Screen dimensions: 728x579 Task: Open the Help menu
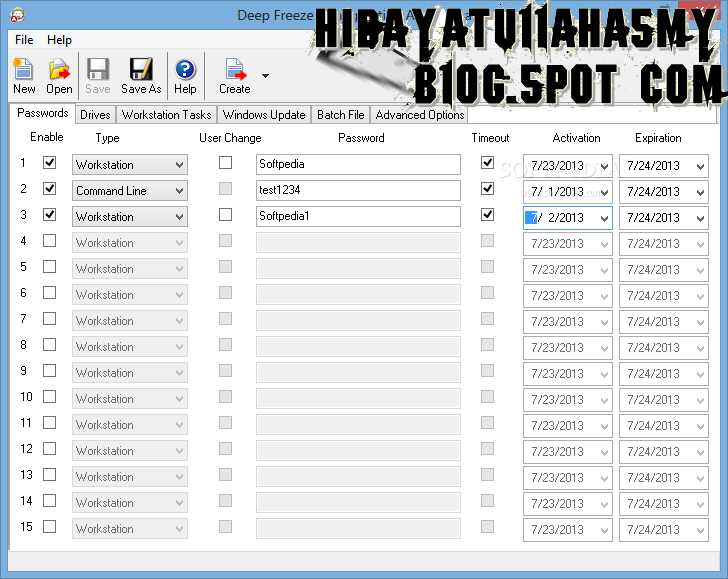tap(59, 40)
